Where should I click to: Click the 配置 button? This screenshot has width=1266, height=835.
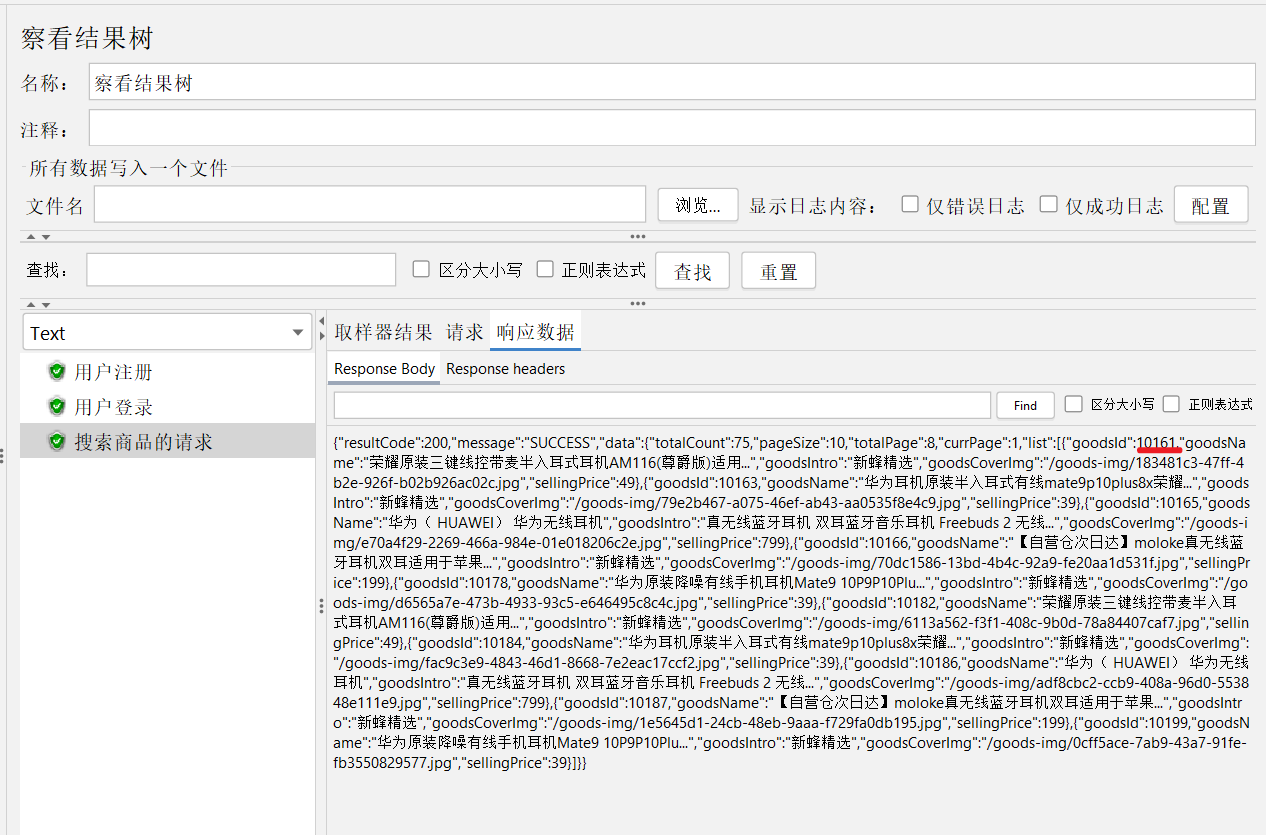(x=1211, y=205)
